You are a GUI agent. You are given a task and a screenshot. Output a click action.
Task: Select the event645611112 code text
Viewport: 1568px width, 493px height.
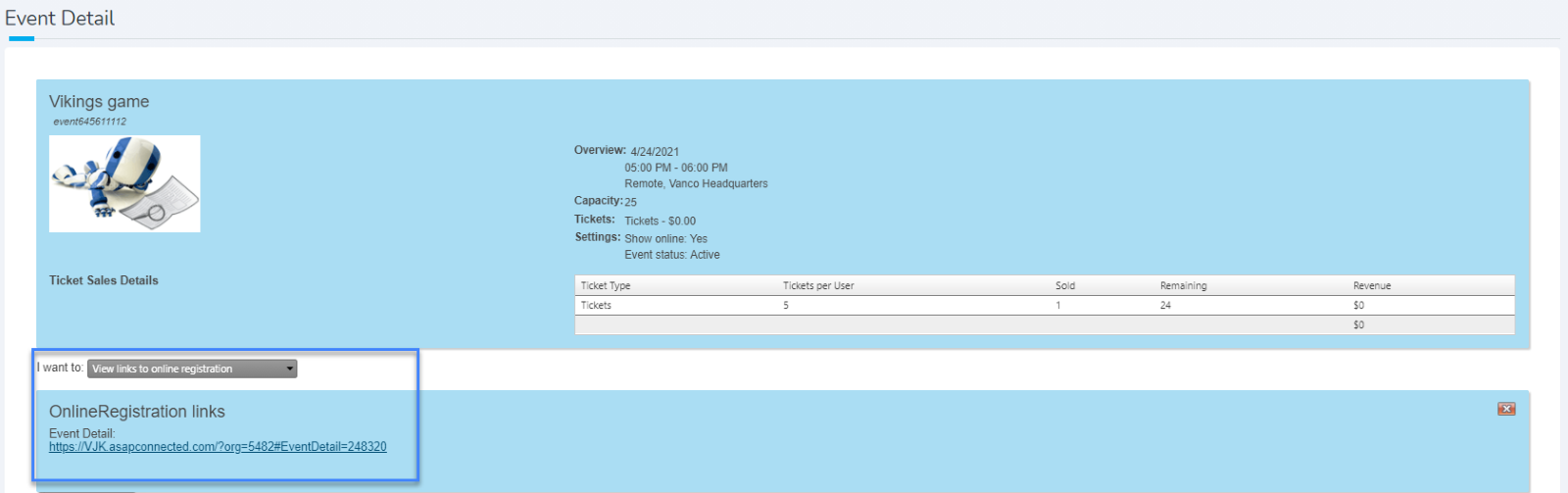pyautogui.click(x=90, y=122)
